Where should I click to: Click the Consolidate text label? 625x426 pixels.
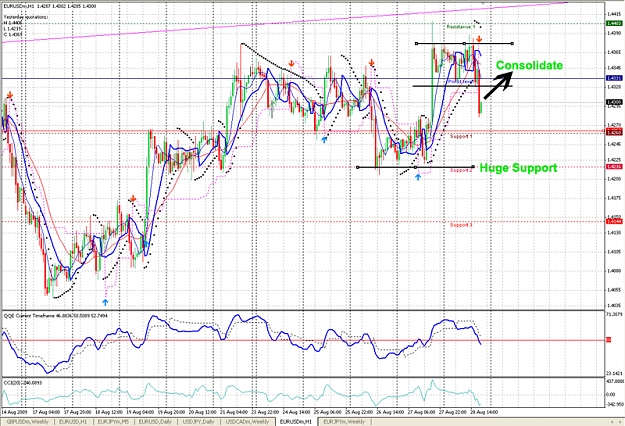pyautogui.click(x=529, y=65)
